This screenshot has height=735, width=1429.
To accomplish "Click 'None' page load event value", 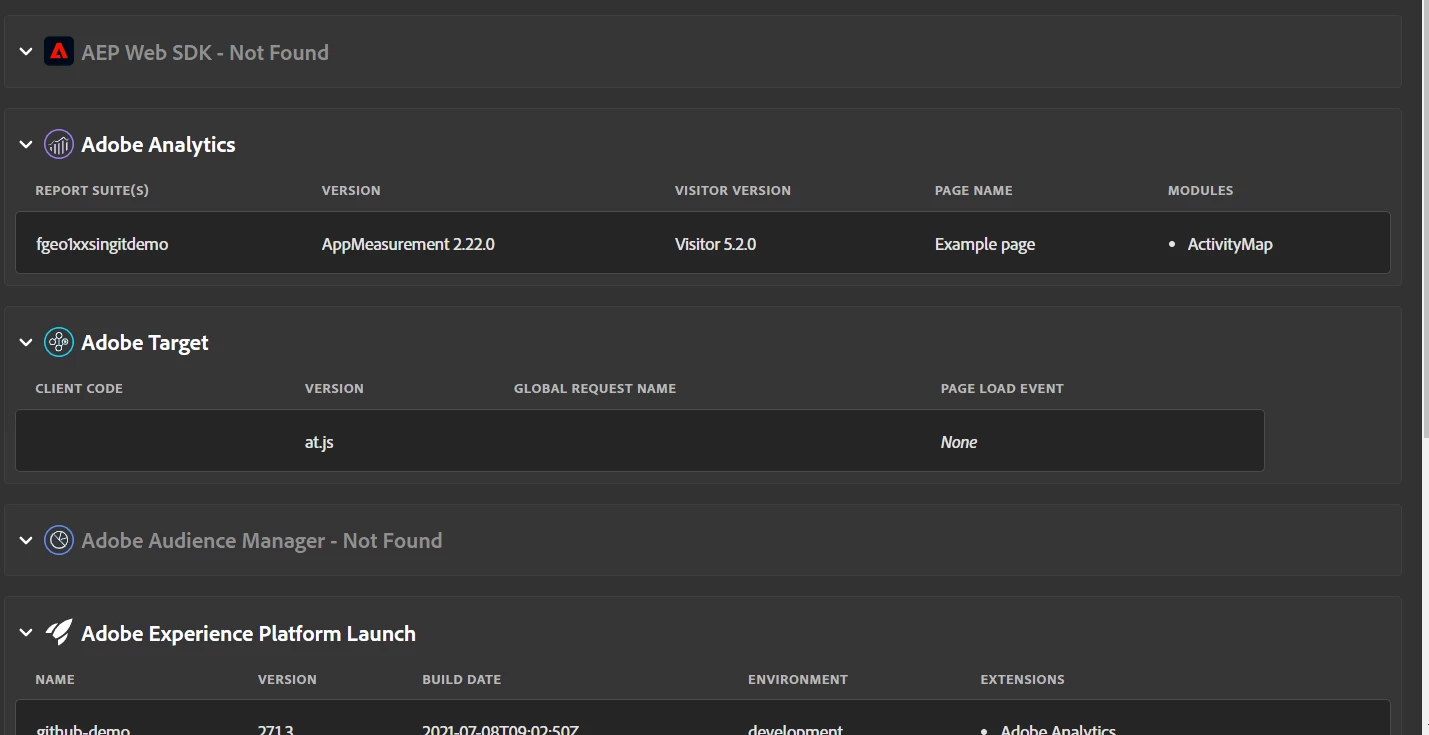I will pyautogui.click(x=959, y=442).
